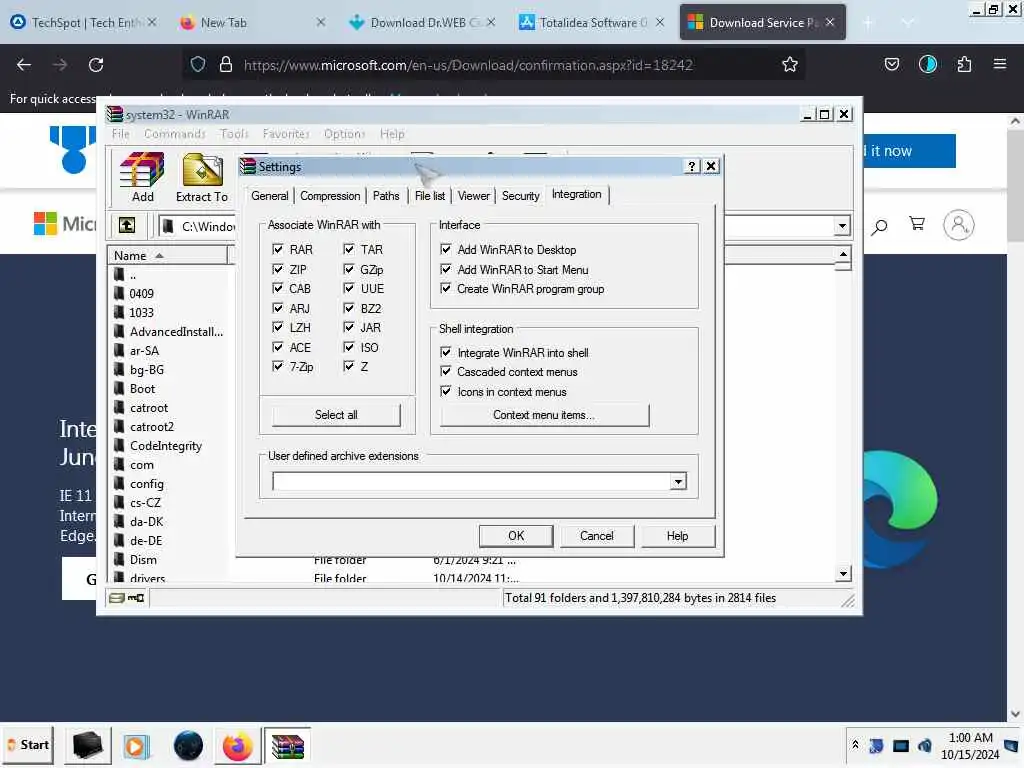Select the CodeIntegrity folder in WinRAR
The image size is (1024, 768).
click(x=165, y=445)
